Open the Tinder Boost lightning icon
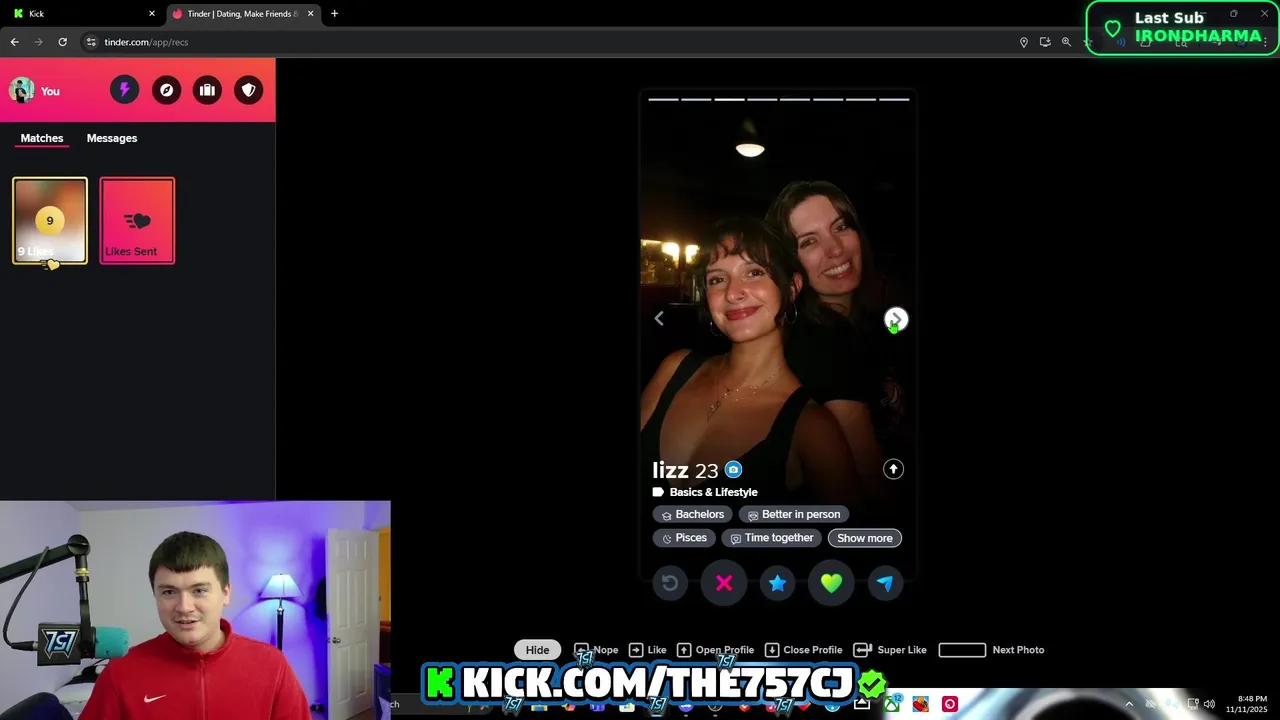The width and height of the screenshot is (1280, 720). pos(124,90)
